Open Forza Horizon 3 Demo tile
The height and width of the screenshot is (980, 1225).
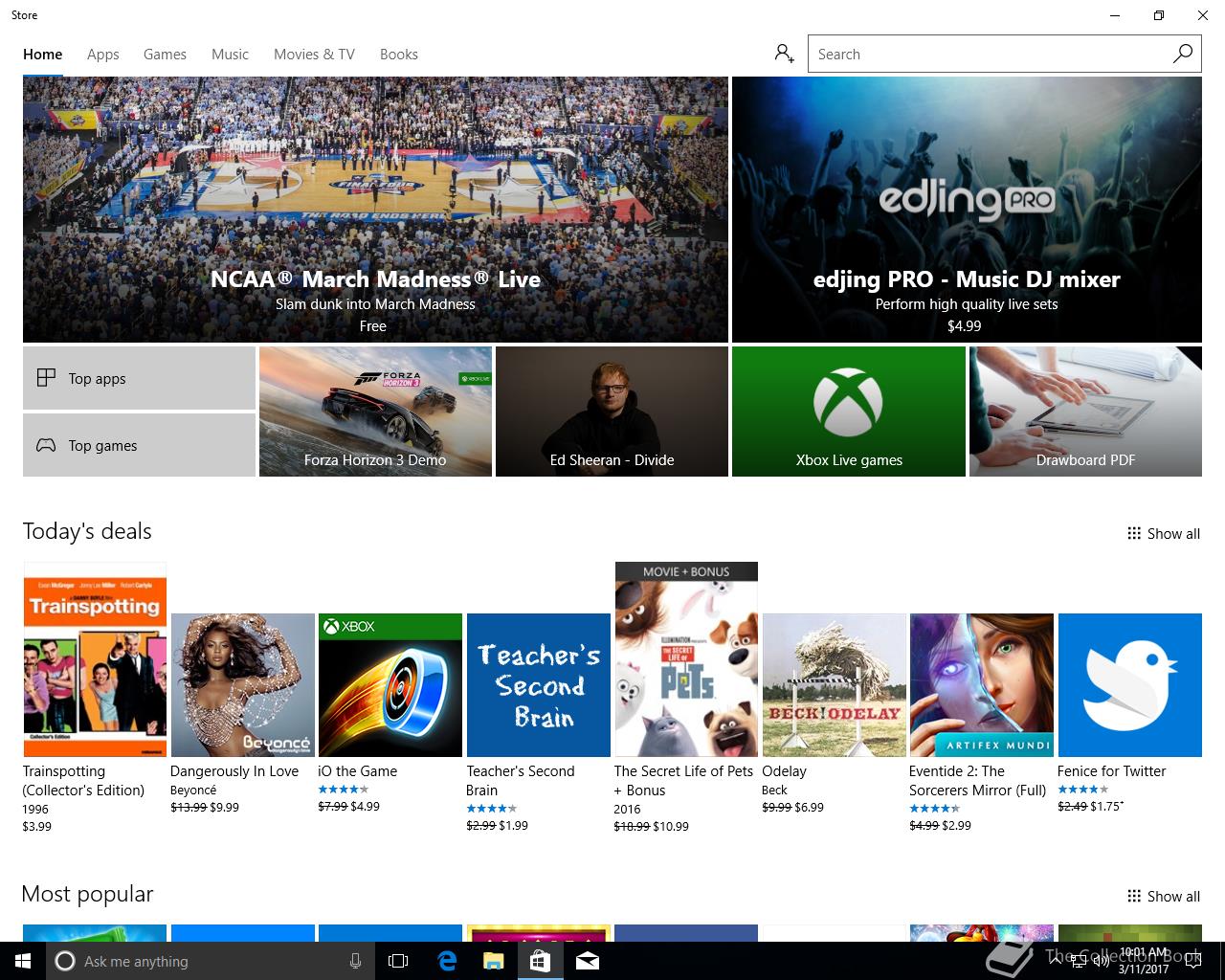click(375, 412)
